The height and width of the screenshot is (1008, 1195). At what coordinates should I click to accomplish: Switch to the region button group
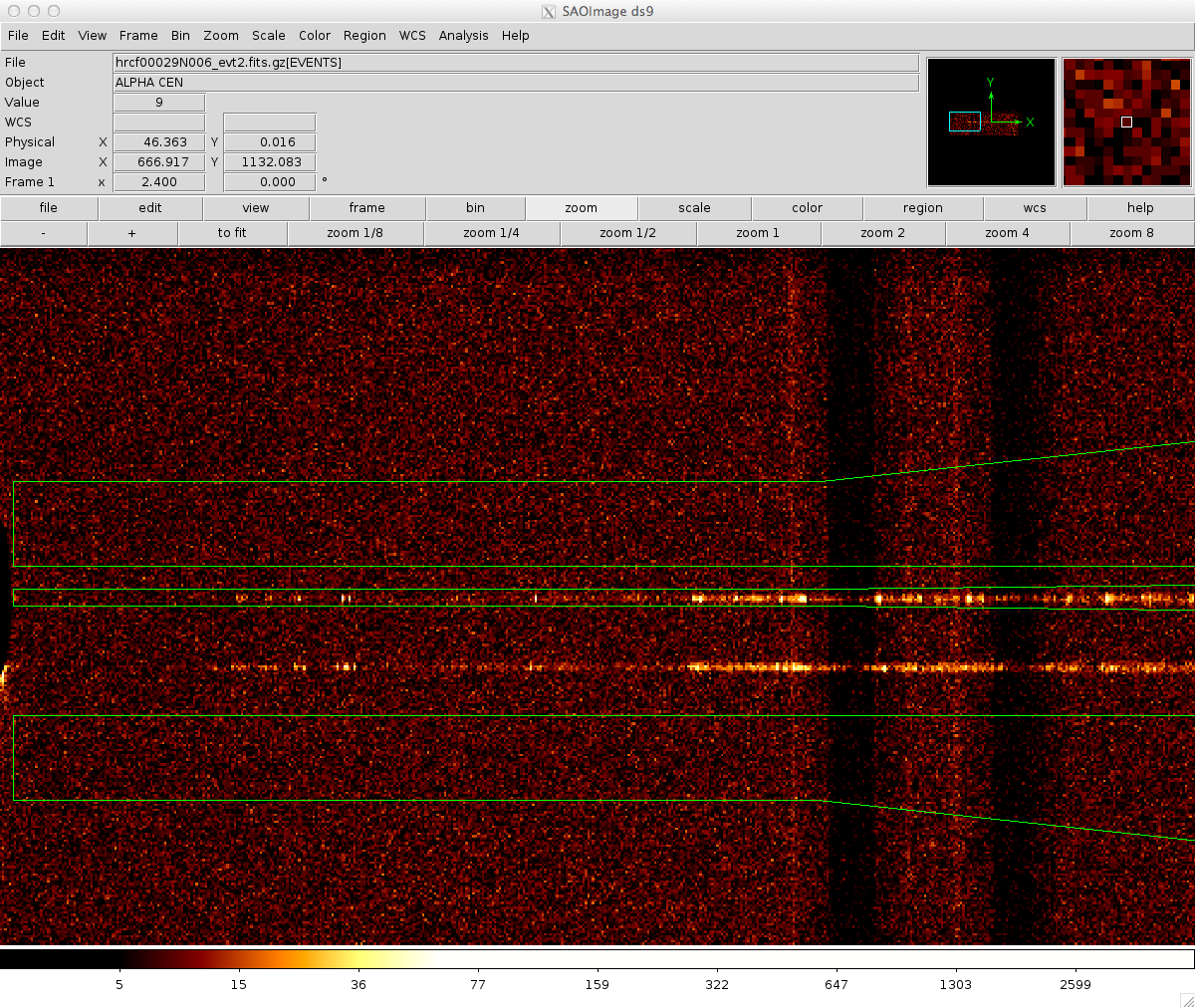tap(922, 208)
